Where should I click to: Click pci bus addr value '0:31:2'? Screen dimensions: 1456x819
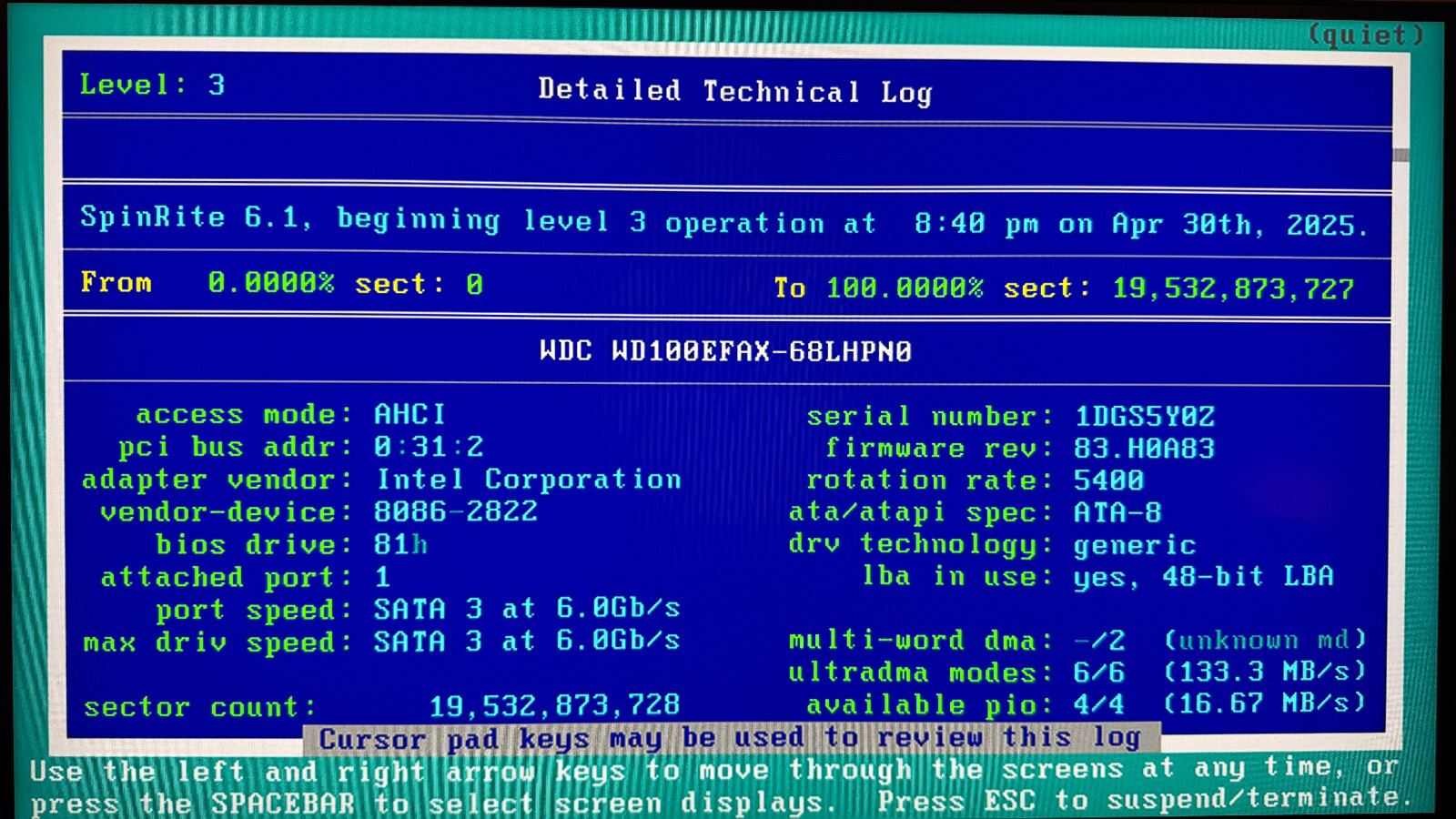tap(429, 447)
